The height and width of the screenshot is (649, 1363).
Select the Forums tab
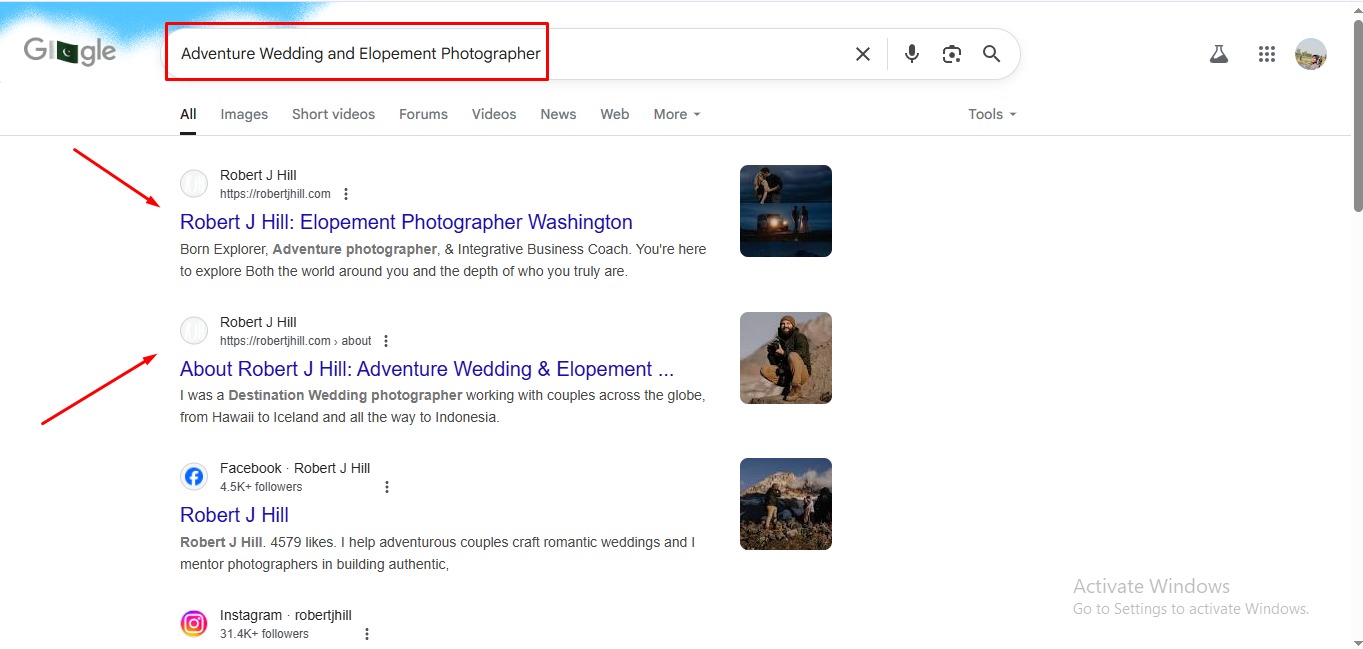[x=423, y=114]
